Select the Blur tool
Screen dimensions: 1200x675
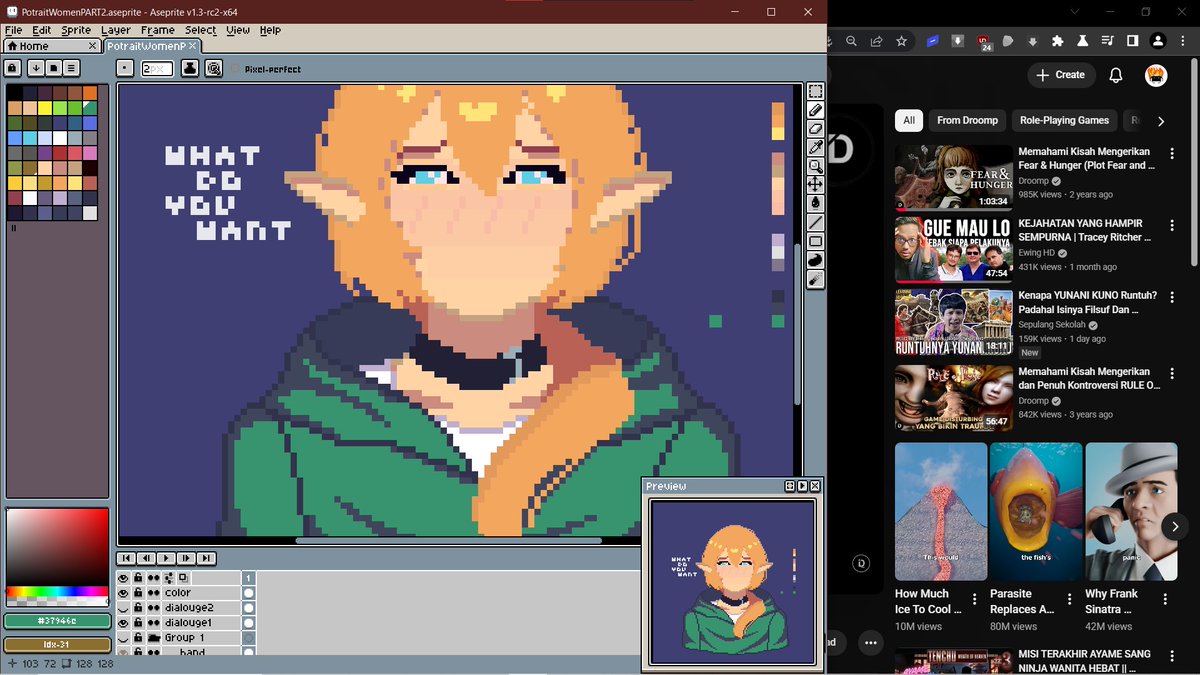(x=815, y=279)
